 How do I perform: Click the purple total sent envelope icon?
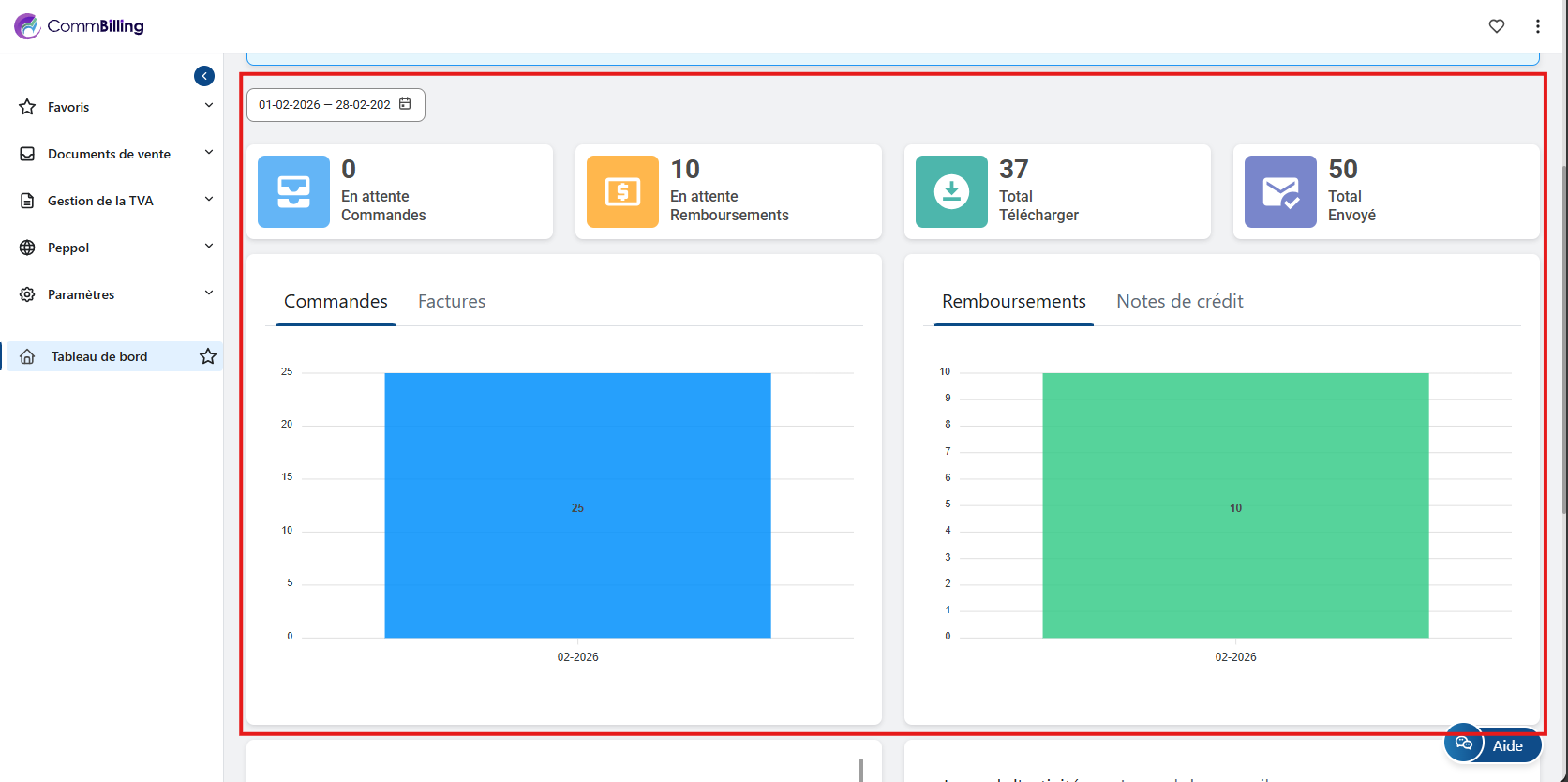coord(1280,191)
